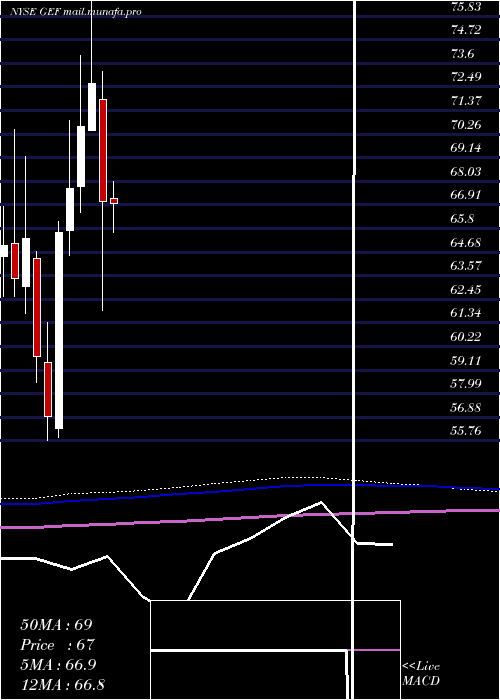Click the '50MA : 69' indicator text
This screenshot has width=500, height=700.
(x=56, y=625)
